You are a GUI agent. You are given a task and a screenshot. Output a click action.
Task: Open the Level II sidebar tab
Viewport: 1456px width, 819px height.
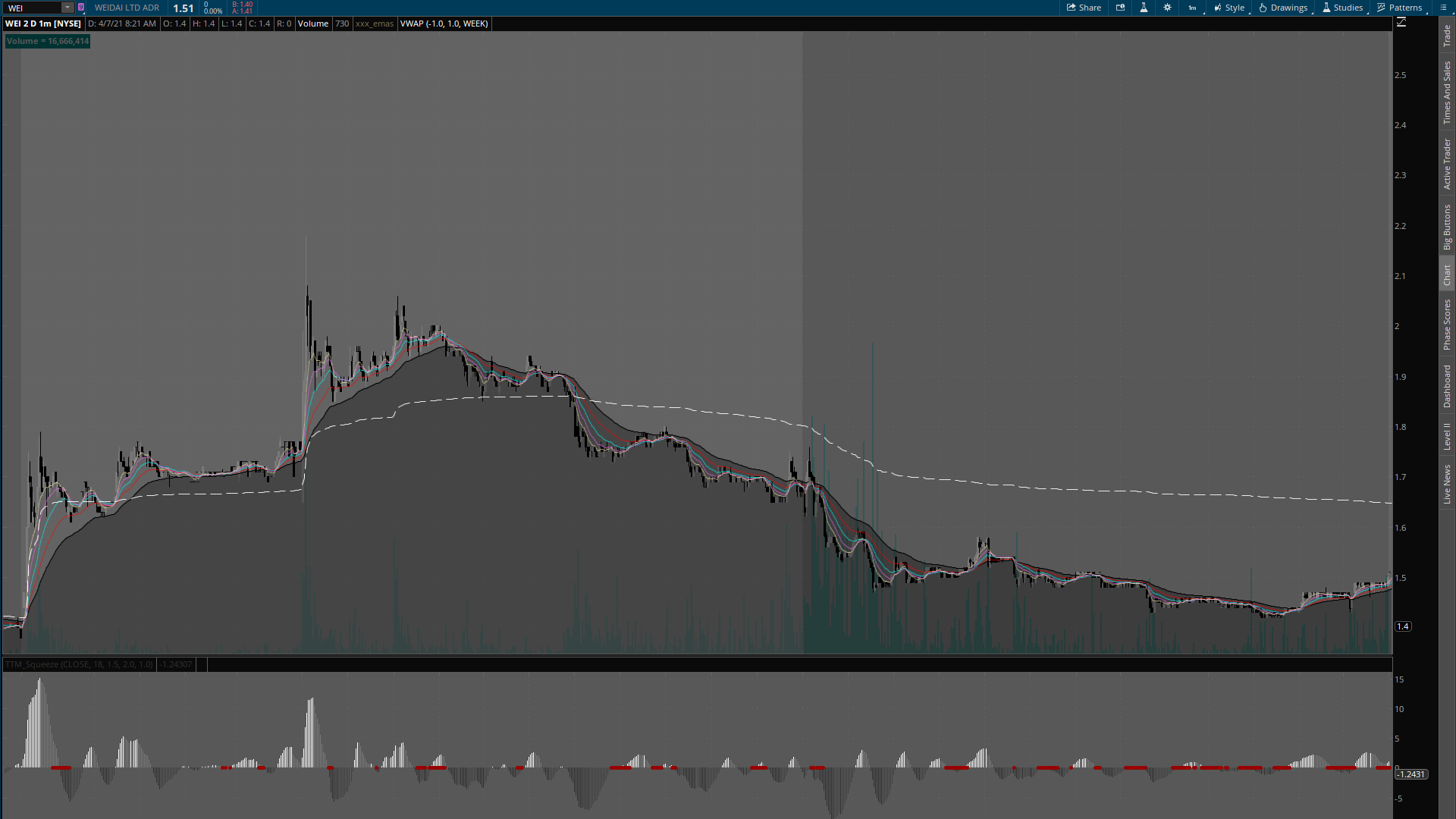pyautogui.click(x=1447, y=437)
